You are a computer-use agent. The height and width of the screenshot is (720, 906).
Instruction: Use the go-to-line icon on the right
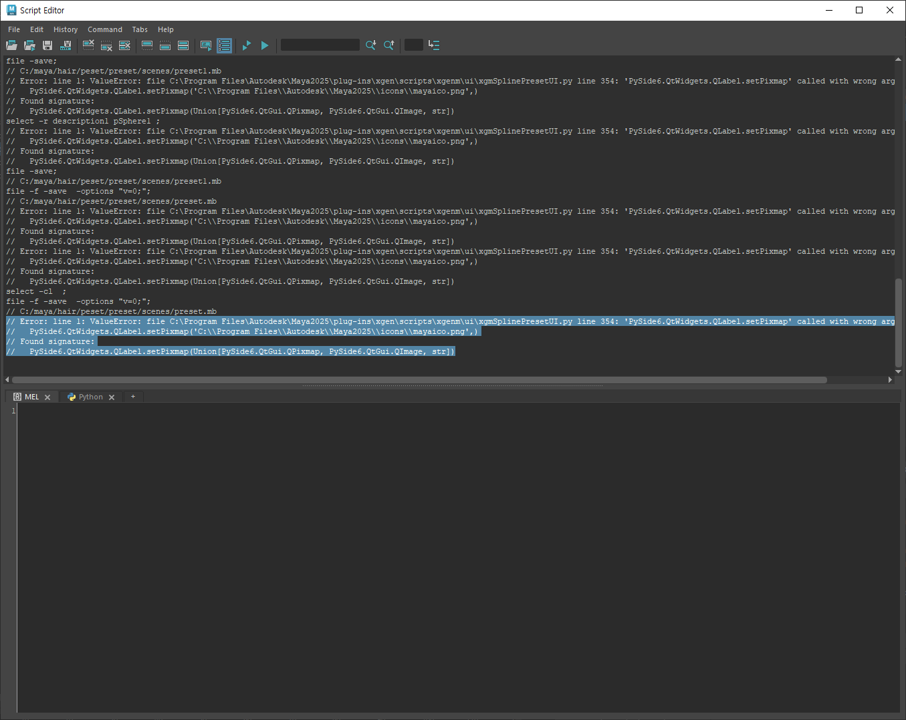pyautogui.click(x=432, y=45)
